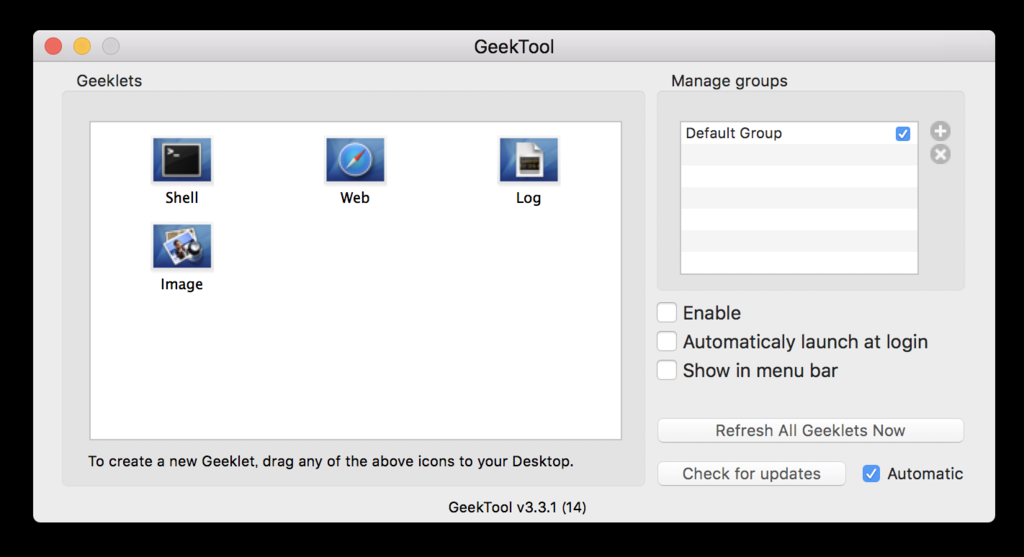The image size is (1024, 557).
Task: Tick the Enable checkbox
Action: coord(666,313)
